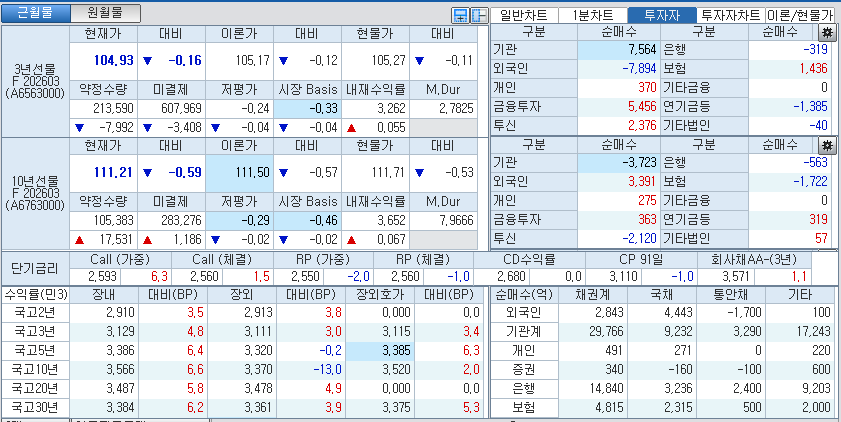
Task: Click the 10-year theoretical price 111.50
Action: point(252,172)
